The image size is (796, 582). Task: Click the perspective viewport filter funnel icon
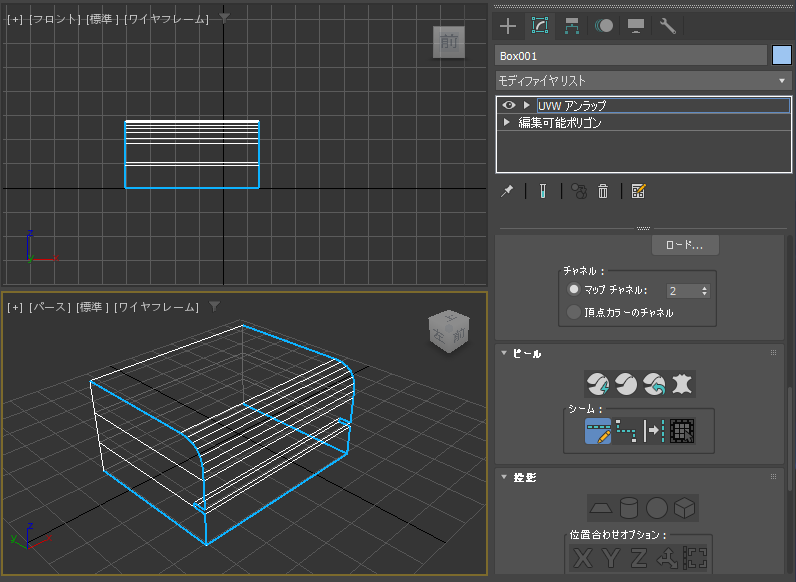click(214, 307)
